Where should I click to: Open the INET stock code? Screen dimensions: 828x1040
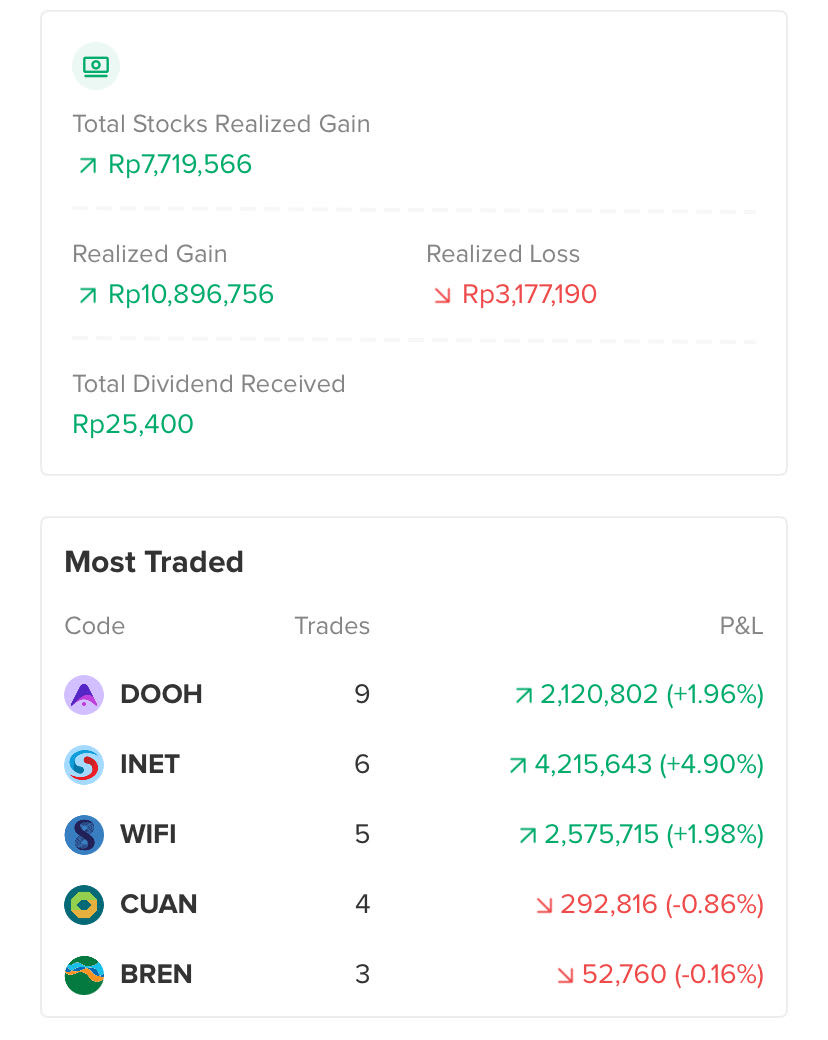pos(150,764)
